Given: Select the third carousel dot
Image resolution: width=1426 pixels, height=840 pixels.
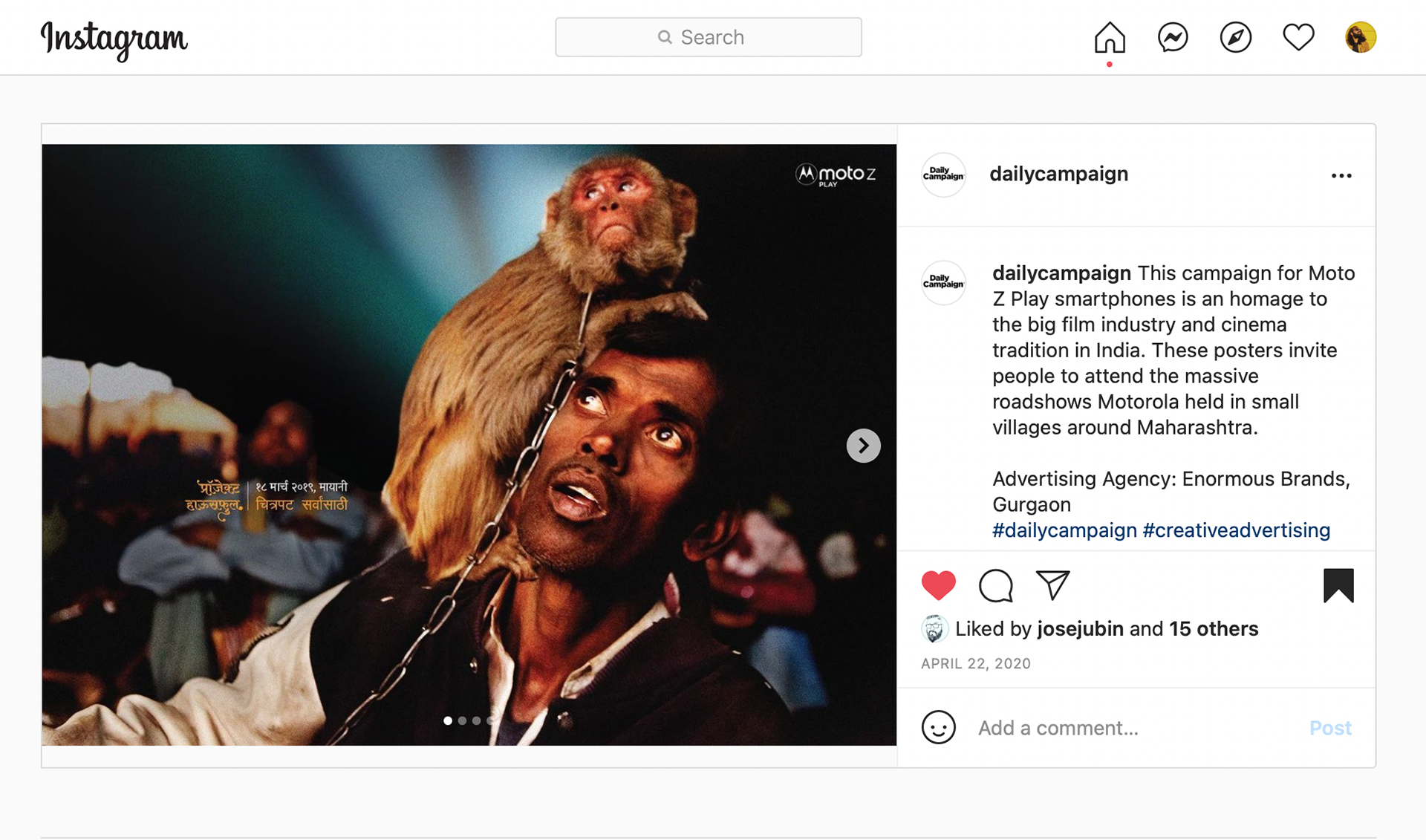Looking at the screenshot, I should tap(477, 720).
